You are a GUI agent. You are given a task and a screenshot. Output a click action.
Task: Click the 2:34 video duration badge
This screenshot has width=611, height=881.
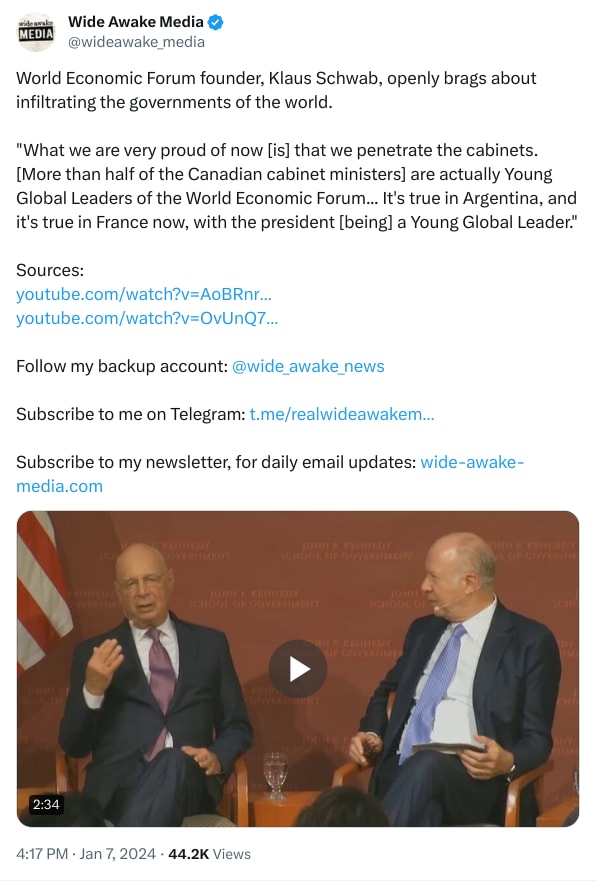click(47, 803)
